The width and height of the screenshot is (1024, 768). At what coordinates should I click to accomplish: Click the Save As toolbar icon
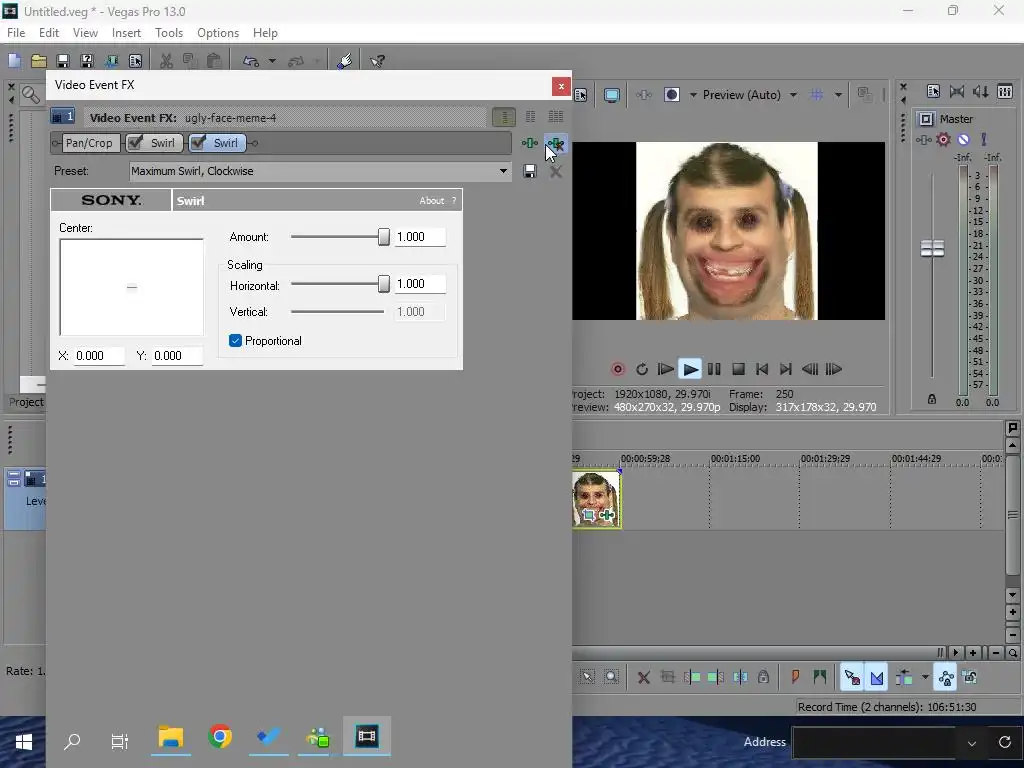(87, 61)
